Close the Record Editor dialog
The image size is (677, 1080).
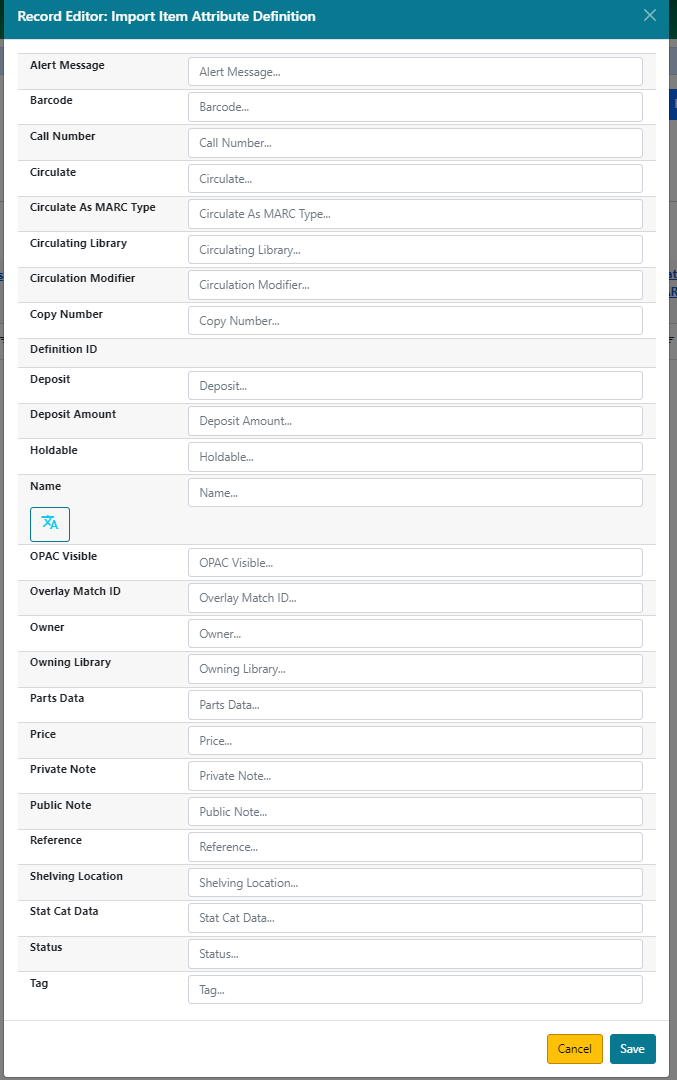pos(650,16)
